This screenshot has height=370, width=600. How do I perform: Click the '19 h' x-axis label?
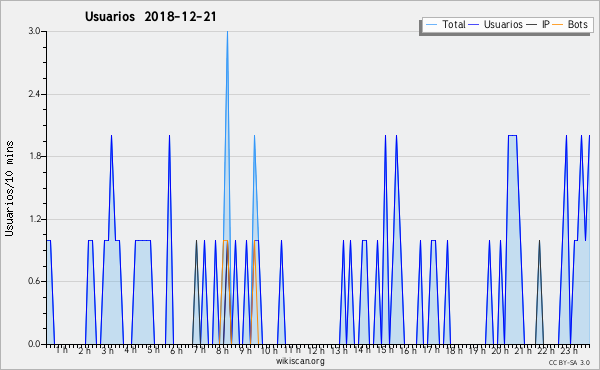(x=477, y=350)
